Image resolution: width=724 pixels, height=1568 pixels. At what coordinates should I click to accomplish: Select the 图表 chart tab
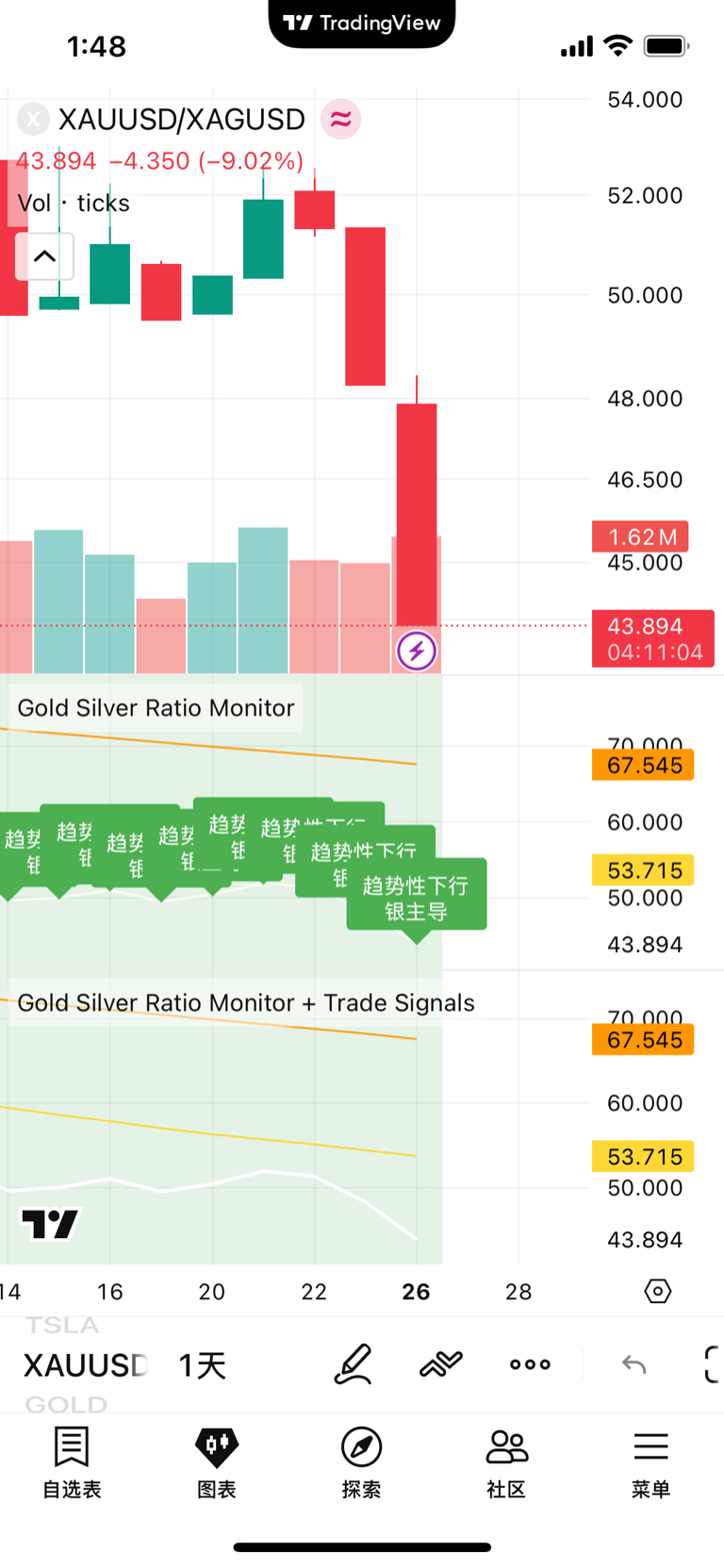click(217, 1461)
